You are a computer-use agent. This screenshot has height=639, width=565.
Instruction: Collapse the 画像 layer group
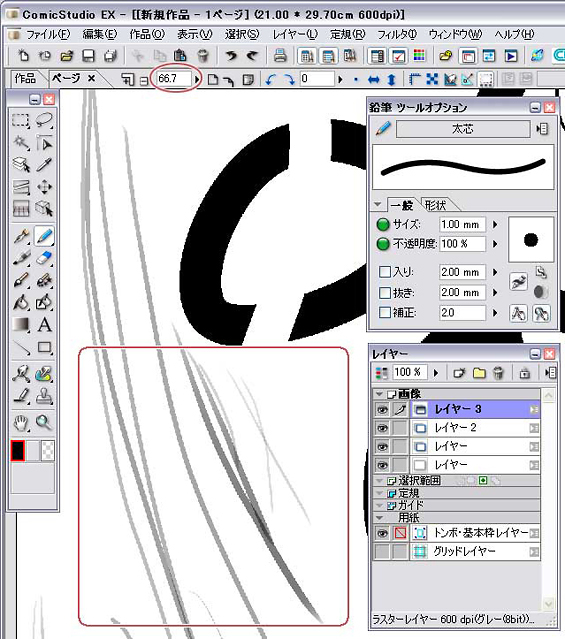(x=379, y=394)
